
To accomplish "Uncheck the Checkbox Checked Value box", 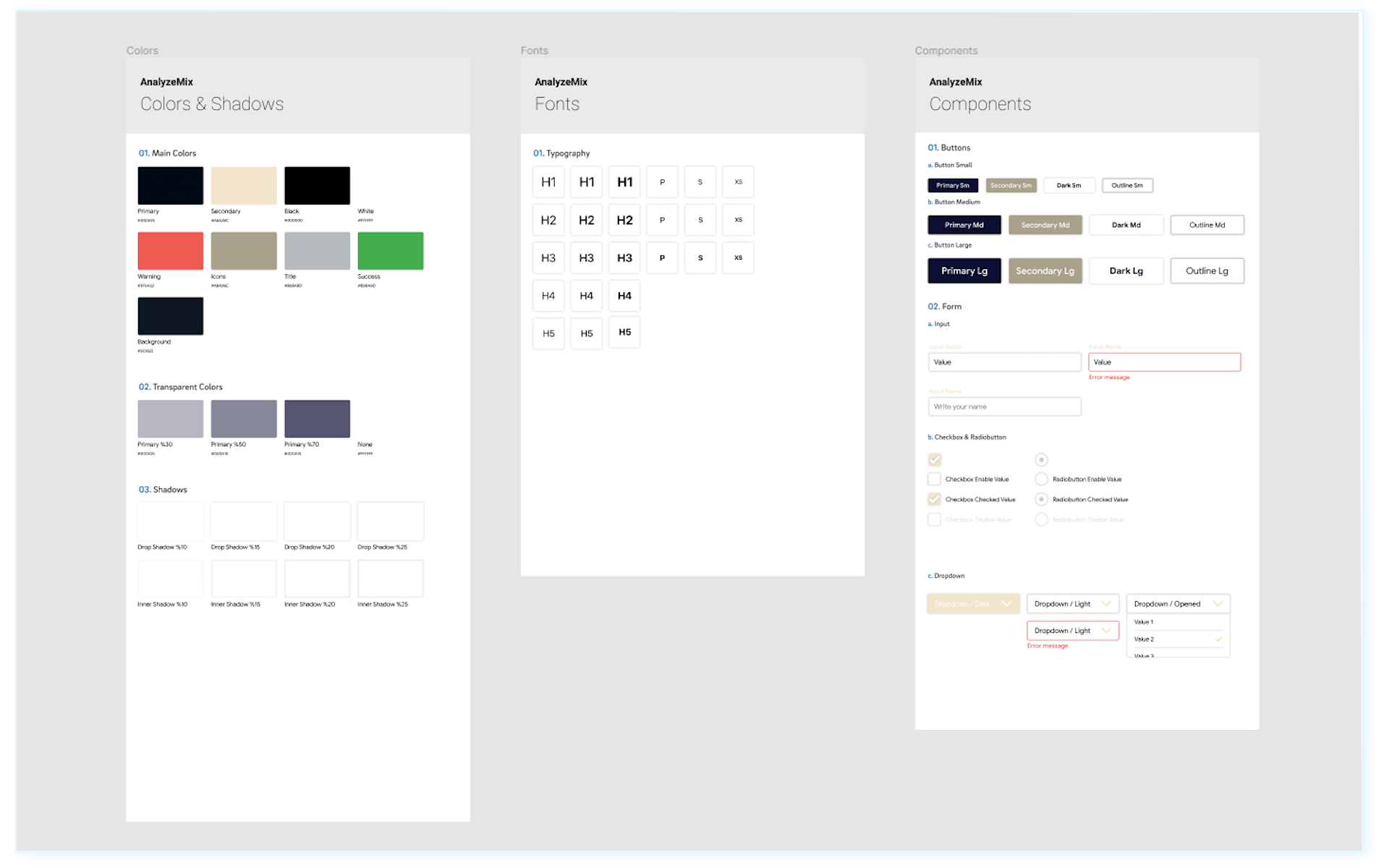I will point(934,499).
